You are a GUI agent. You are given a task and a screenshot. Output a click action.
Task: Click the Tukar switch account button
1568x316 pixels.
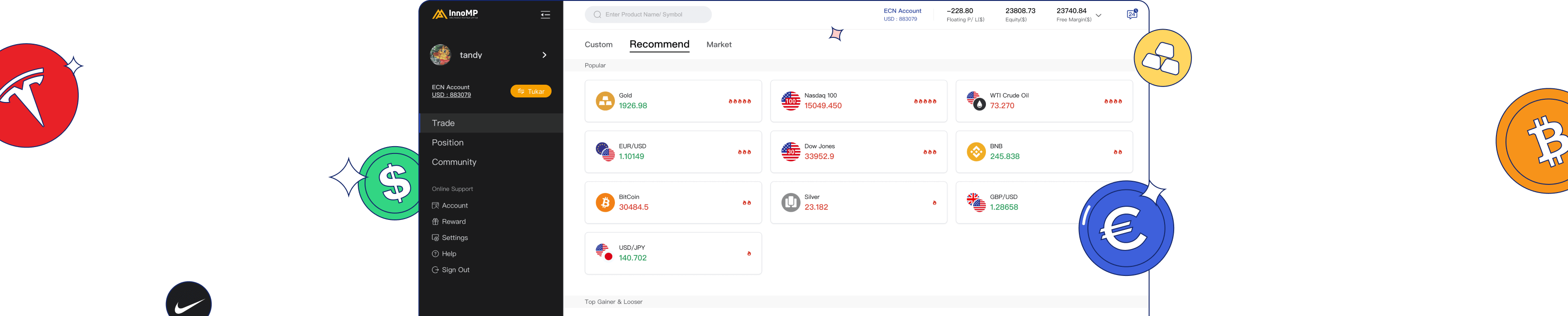click(530, 91)
